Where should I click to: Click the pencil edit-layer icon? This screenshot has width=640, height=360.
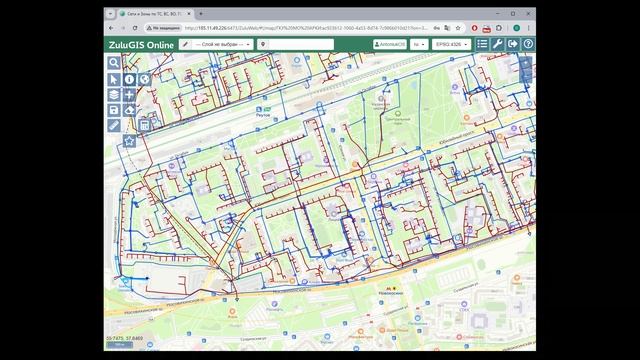[185, 44]
